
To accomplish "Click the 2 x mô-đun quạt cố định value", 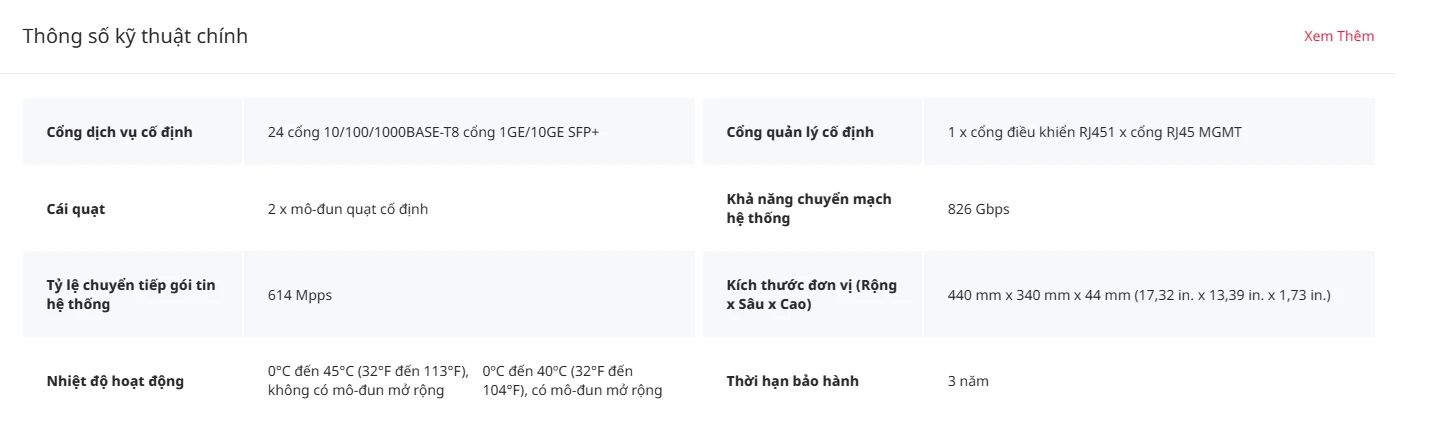I will click(x=348, y=209).
